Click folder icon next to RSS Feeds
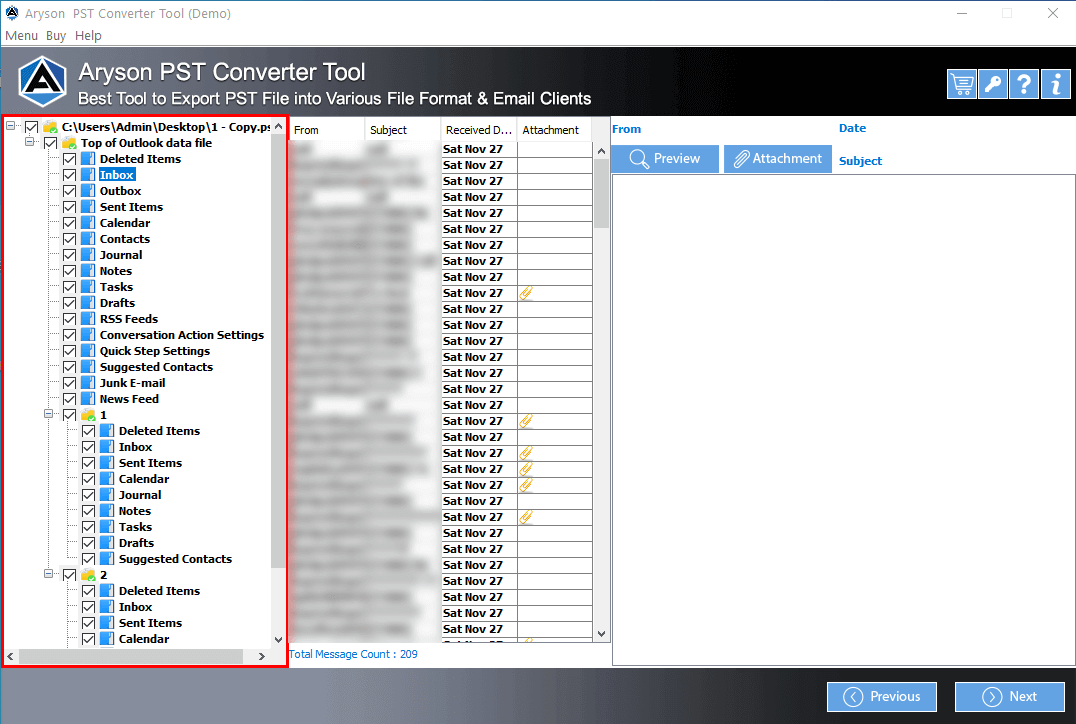Screen dimensions: 1076x724 (x=88, y=318)
